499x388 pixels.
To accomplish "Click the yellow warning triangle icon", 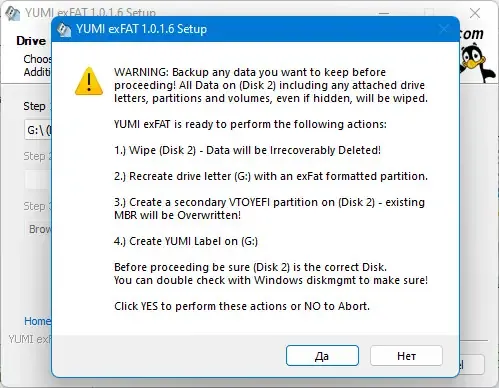I will (x=89, y=81).
